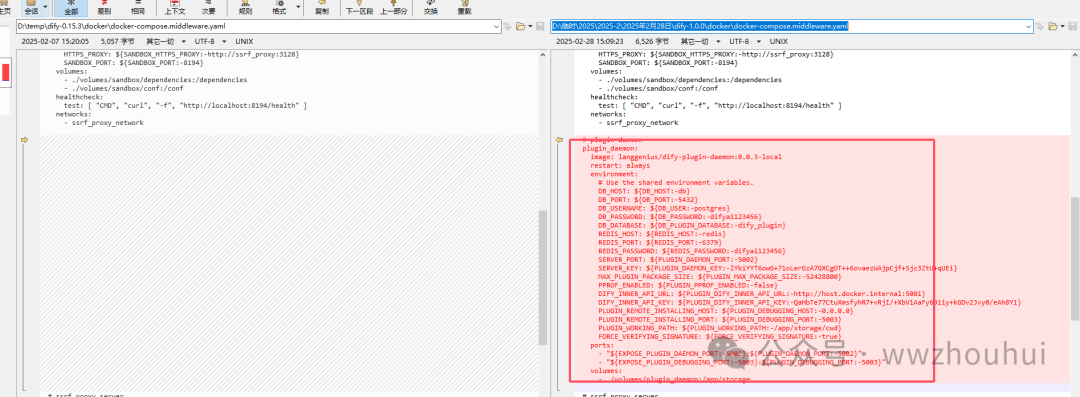1080x397 pixels.
Task: Expand the left path history dropdown
Action: (x=497, y=26)
